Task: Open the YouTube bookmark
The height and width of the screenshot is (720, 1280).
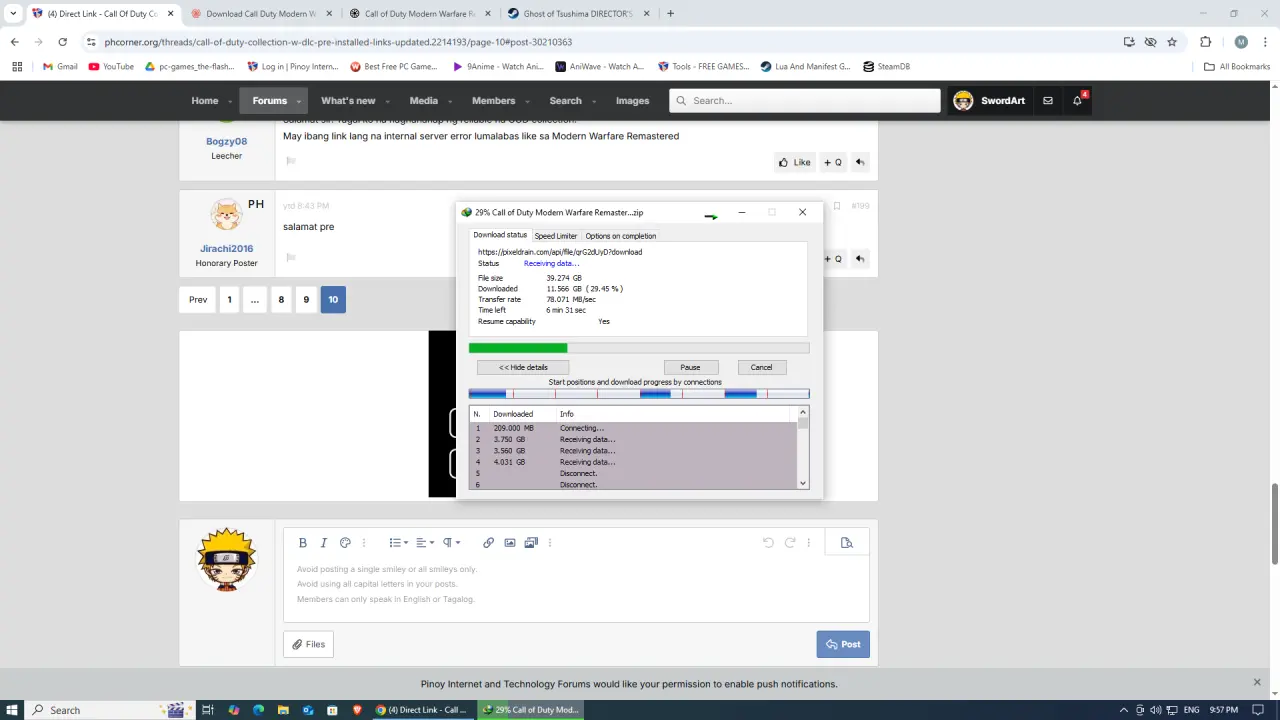Action: [111, 67]
